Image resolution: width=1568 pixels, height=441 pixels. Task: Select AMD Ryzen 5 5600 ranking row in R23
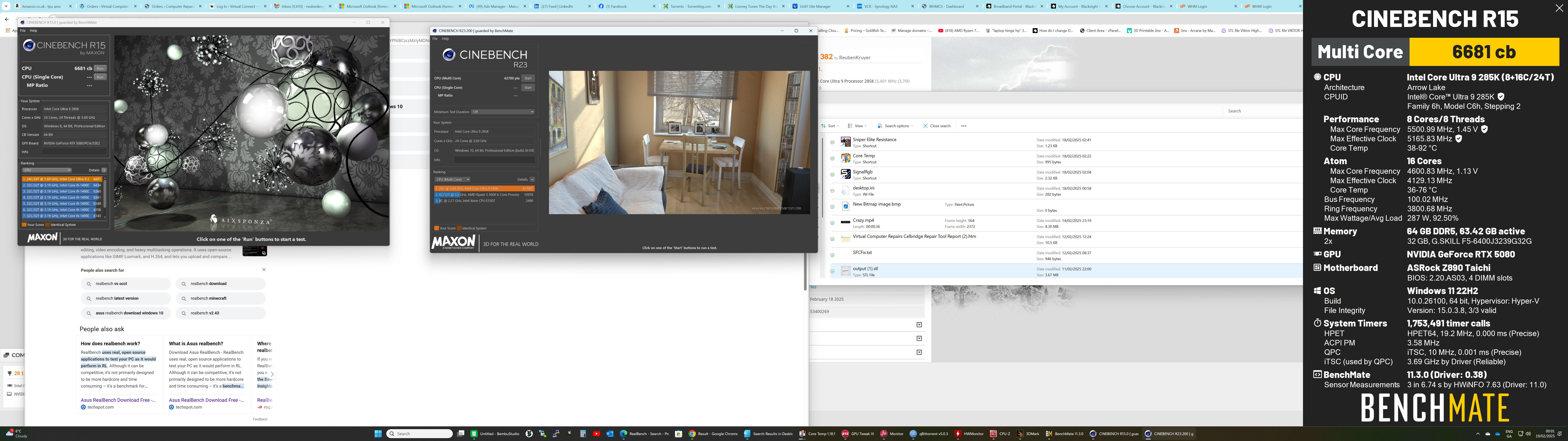(484, 195)
